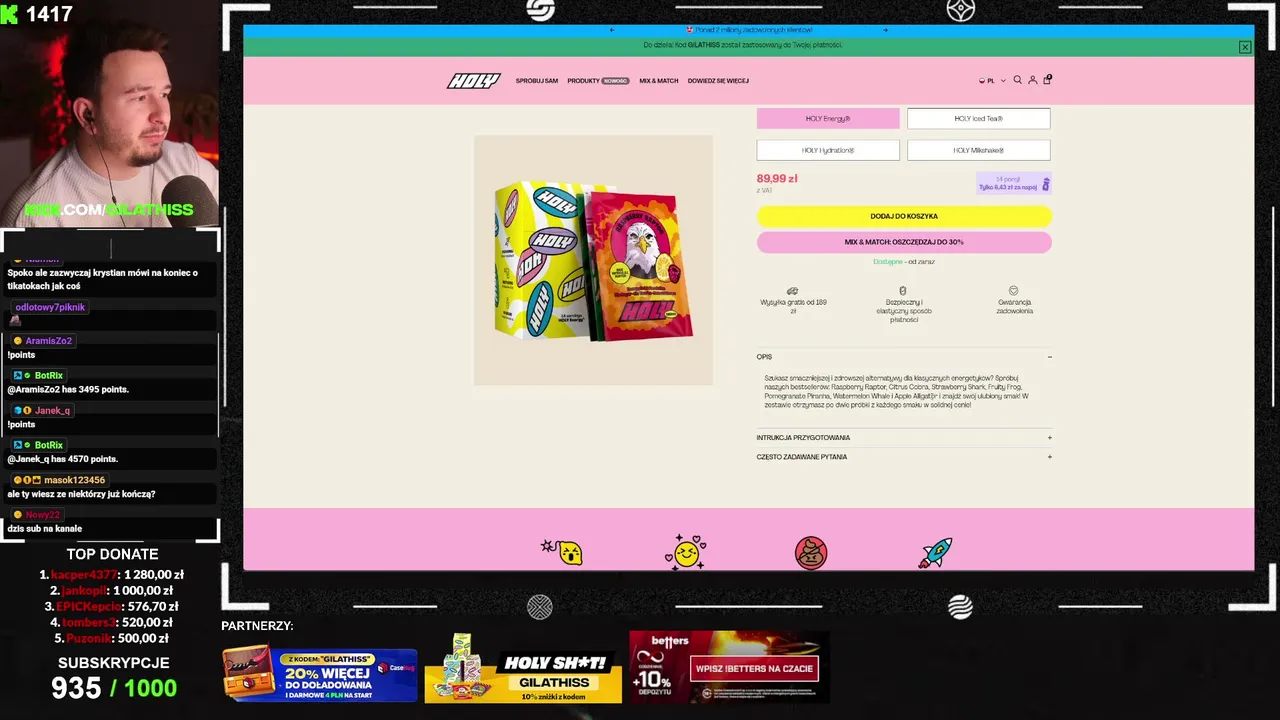
Task: Select the HOLY Energy option
Action: (828, 118)
